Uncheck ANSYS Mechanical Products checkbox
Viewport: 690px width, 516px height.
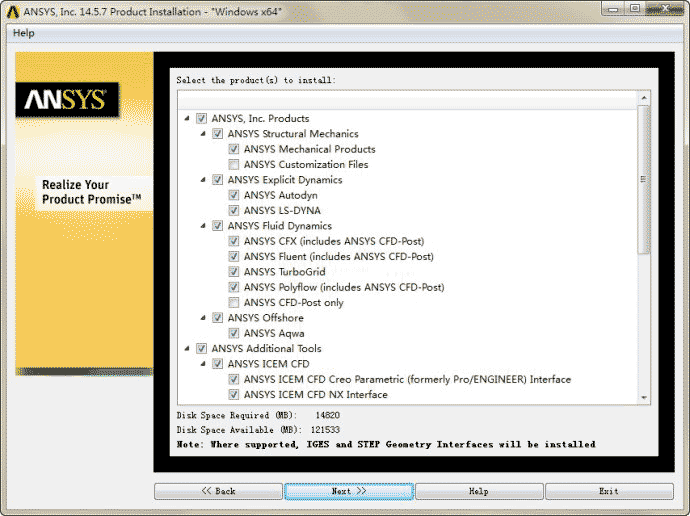pyautogui.click(x=234, y=149)
